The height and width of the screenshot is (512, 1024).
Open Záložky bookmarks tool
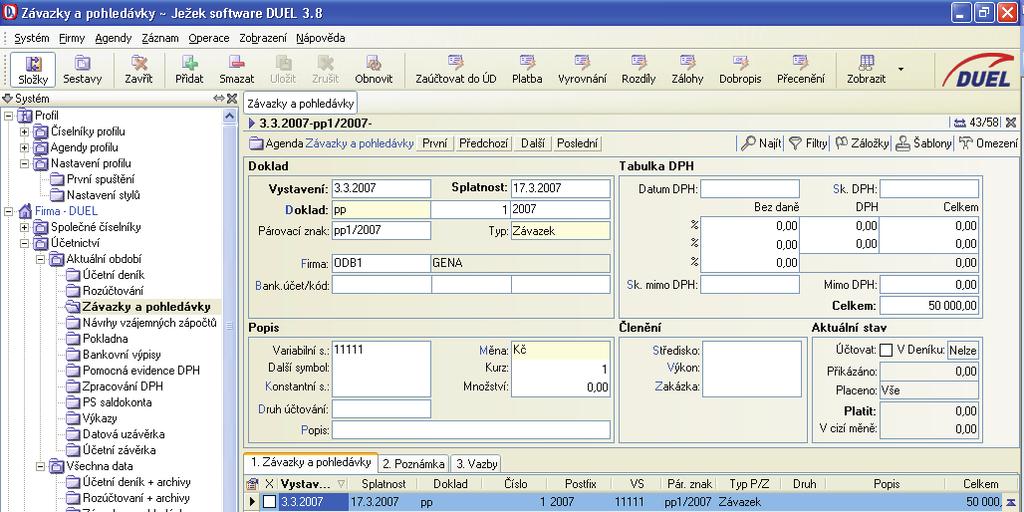[x=862, y=144]
